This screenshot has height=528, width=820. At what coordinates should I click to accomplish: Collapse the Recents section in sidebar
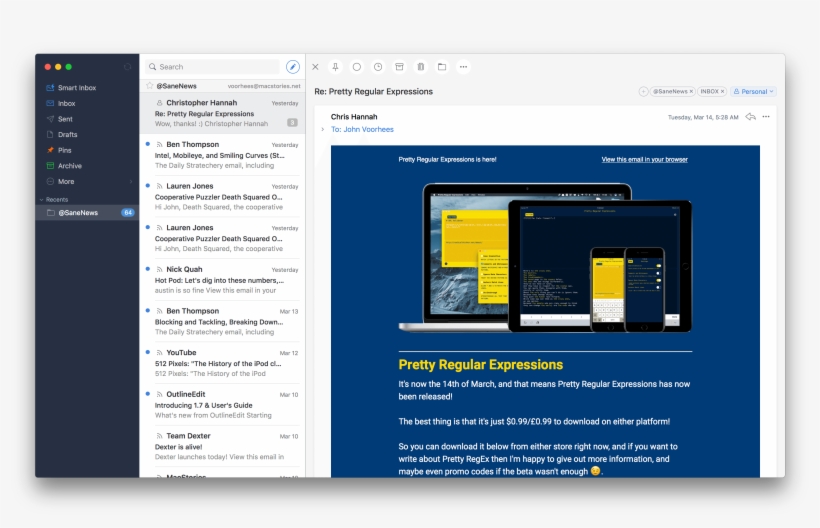point(41,200)
